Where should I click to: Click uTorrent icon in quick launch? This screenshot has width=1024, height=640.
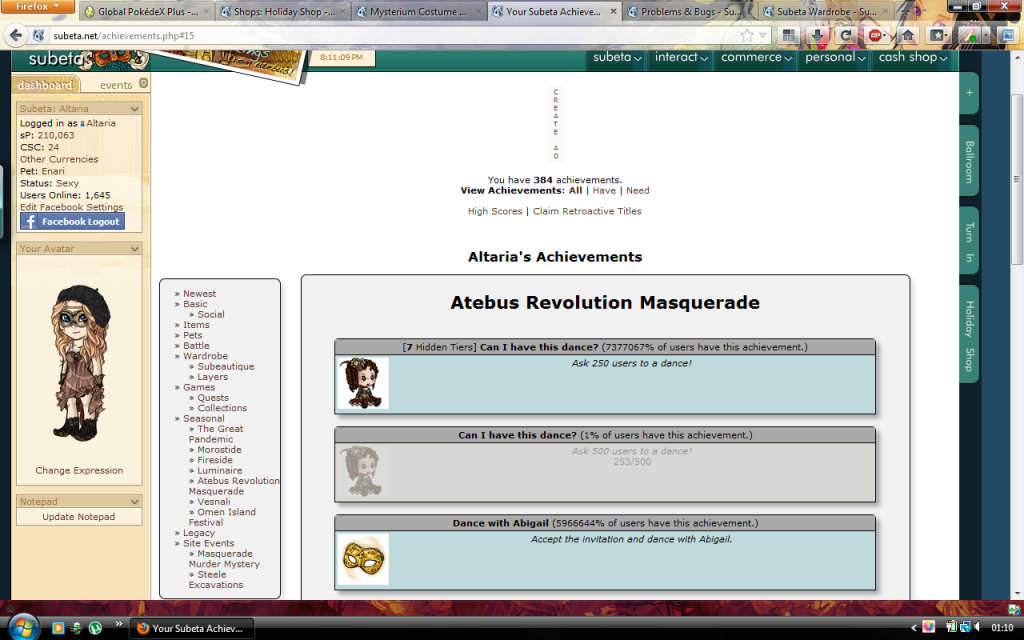pos(95,628)
